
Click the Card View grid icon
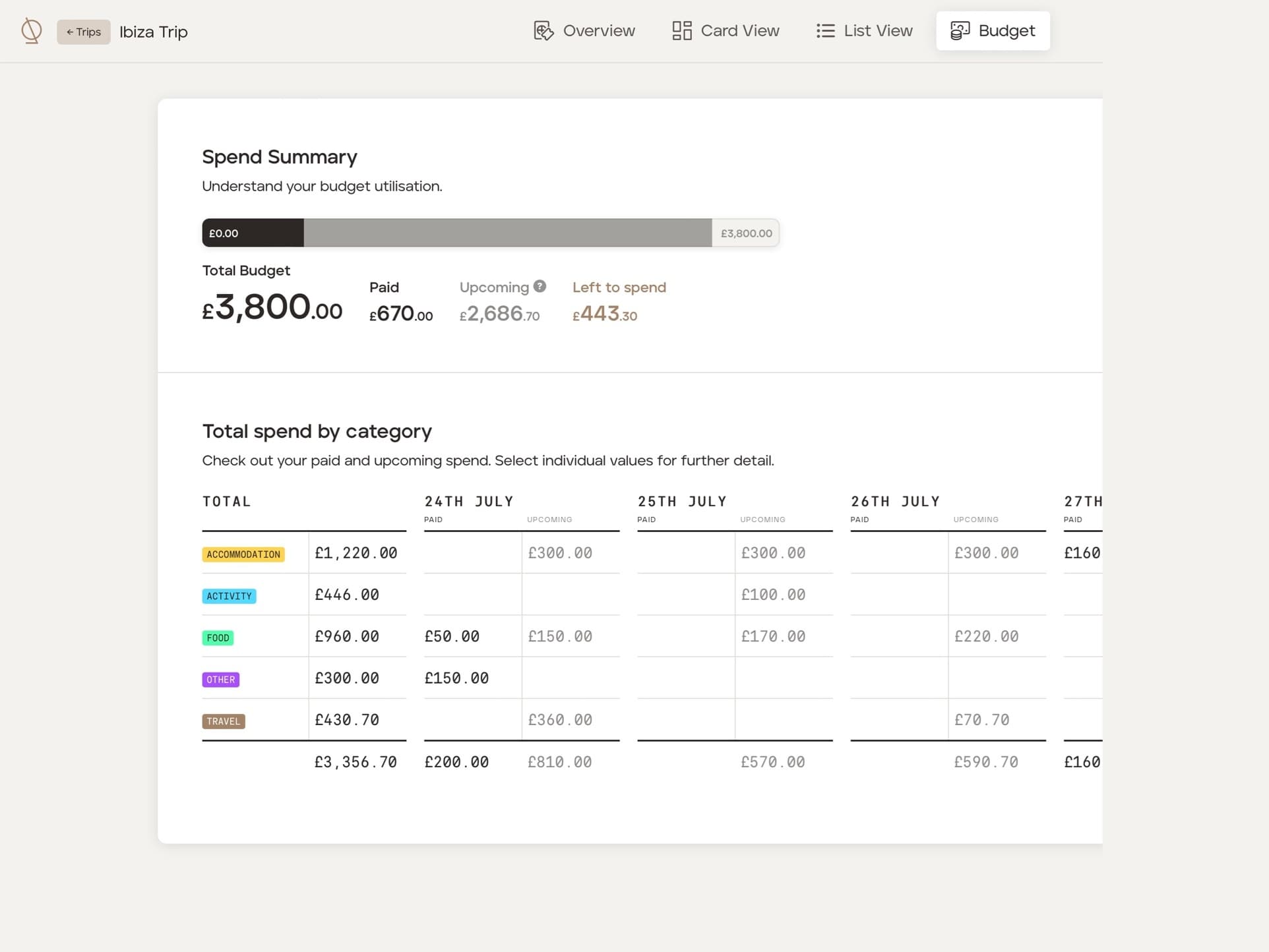coord(682,31)
